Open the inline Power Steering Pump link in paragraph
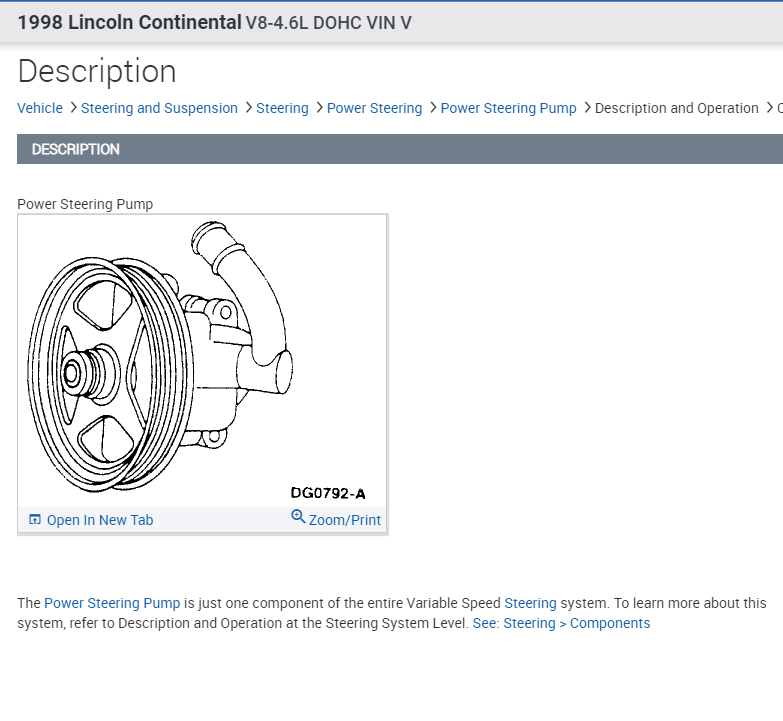 click(112, 603)
